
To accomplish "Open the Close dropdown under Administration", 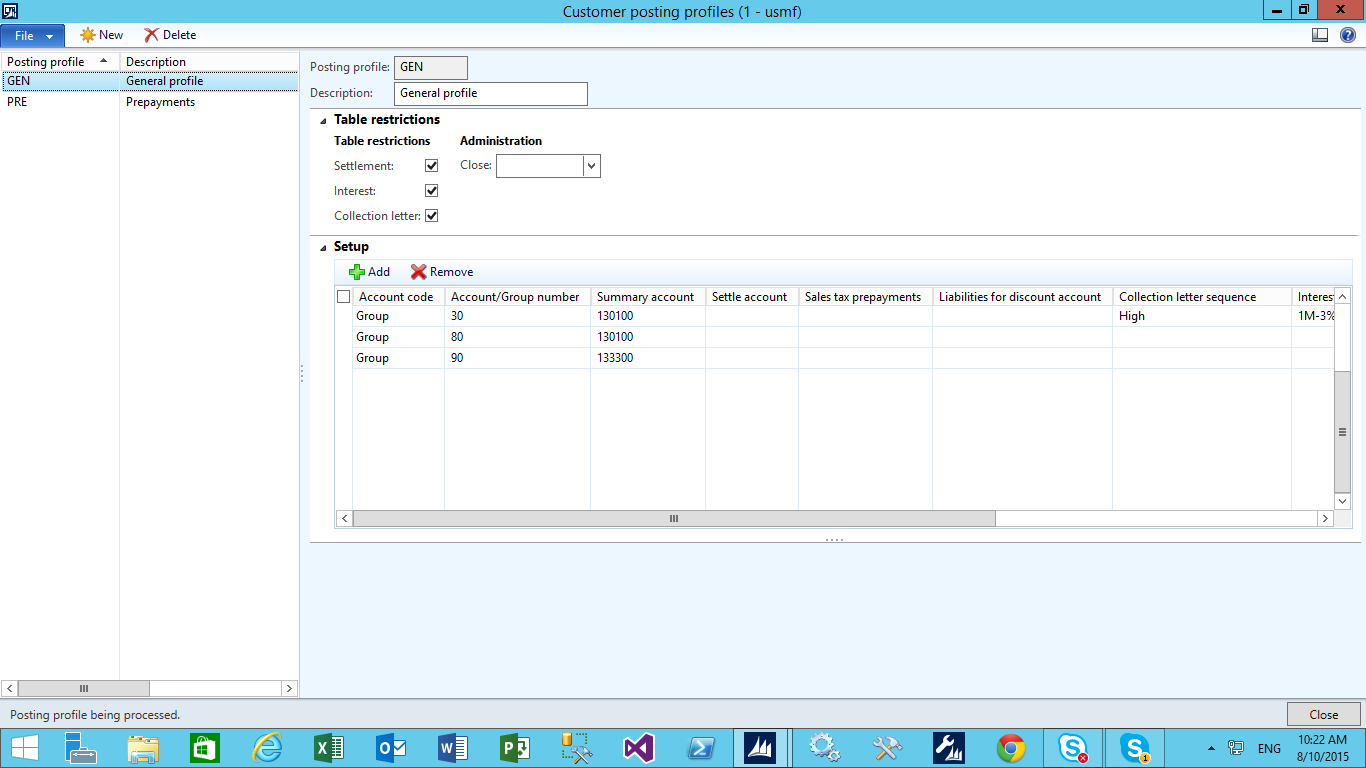I will tap(592, 166).
